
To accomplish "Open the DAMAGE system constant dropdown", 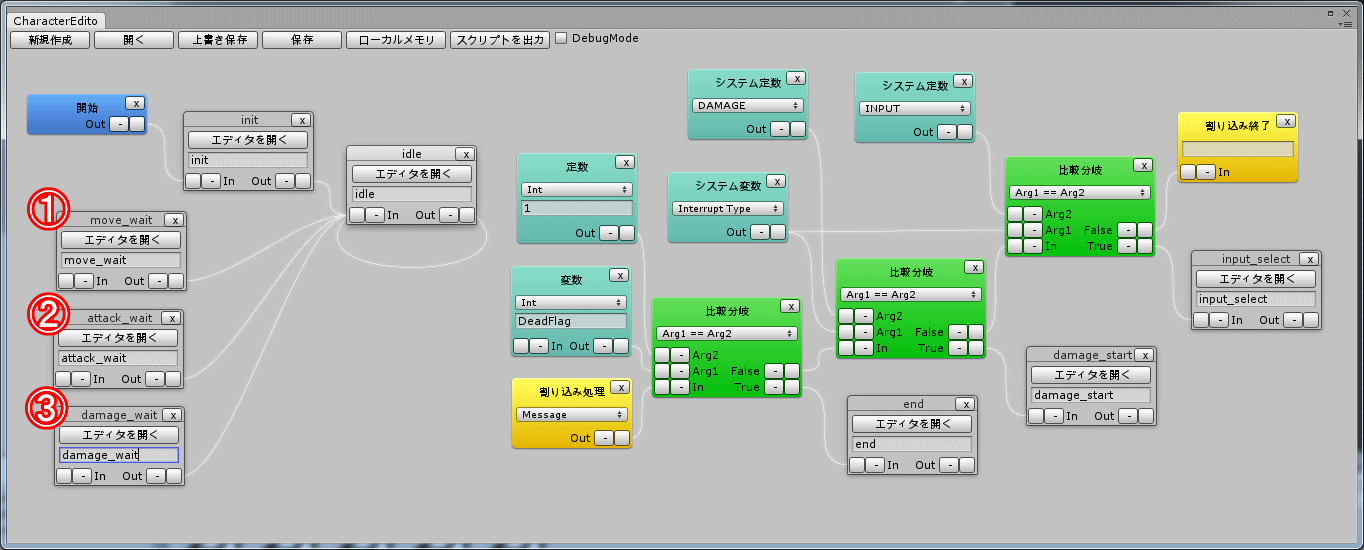I will coord(748,105).
